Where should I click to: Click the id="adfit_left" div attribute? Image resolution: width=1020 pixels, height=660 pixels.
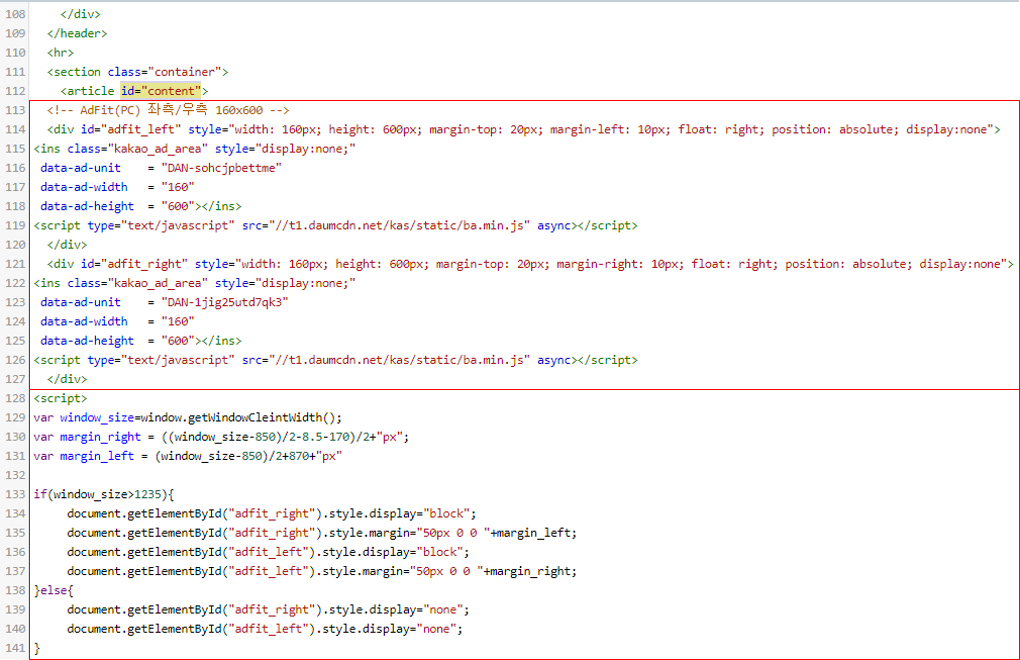(130, 129)
